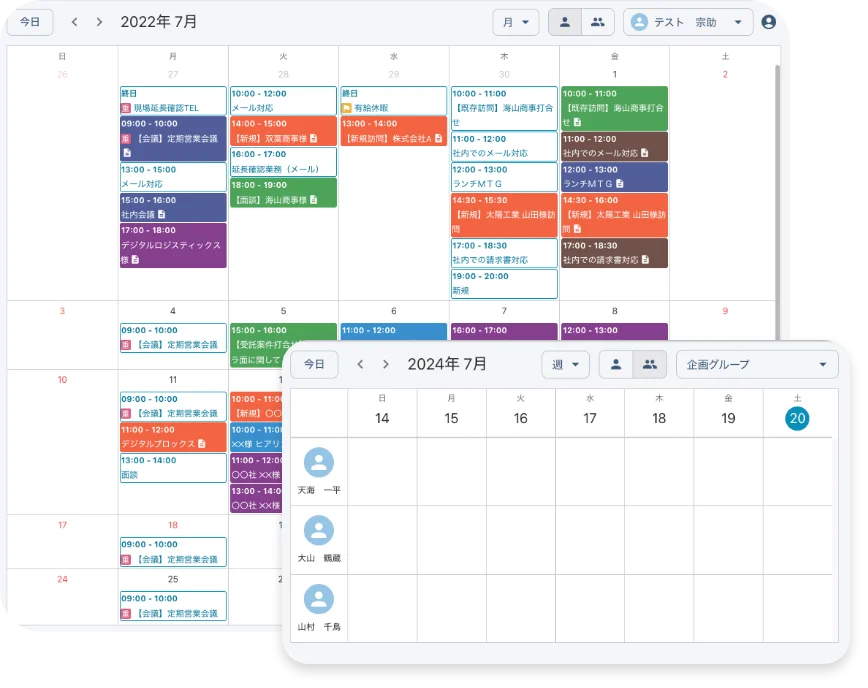The image size is (868, 688).
Task: Open the 13:00 - 15:00 メール対応 event
Action: [173, 177]
